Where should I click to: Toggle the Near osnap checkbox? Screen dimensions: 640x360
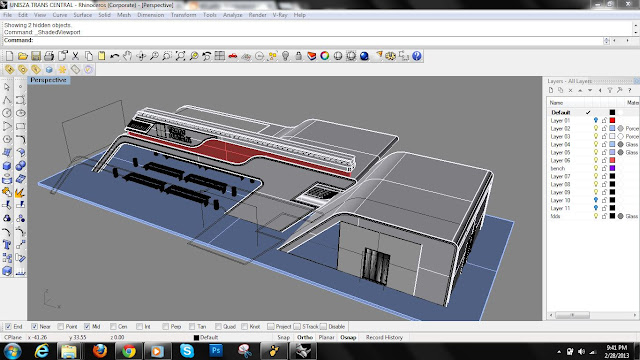(35, 327)
